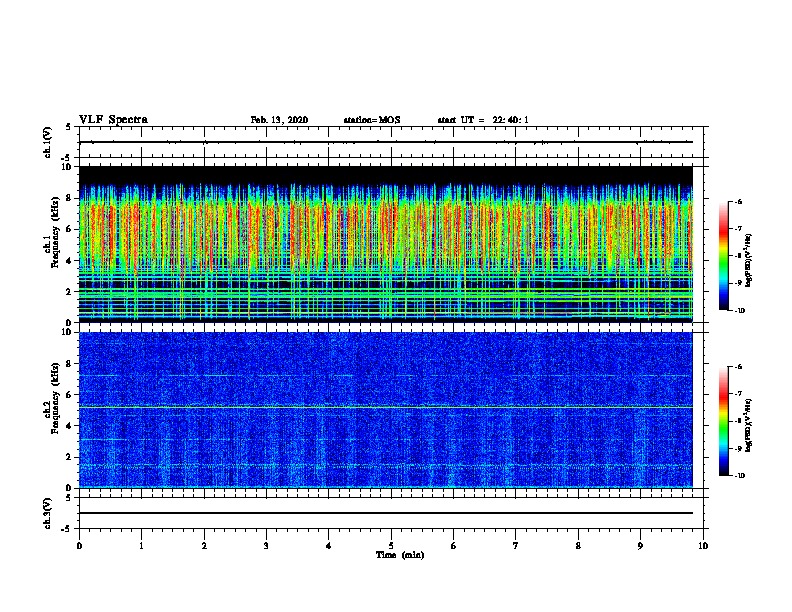The width and height of the screenshot is (792, 612).
Task: Click the "ch.1(V)" vertical axis label
Action: click(48, 142)
